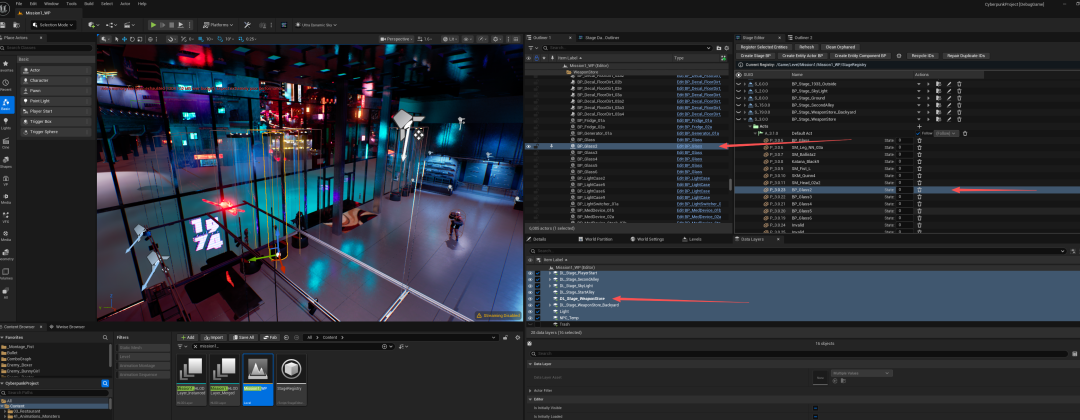Click delete icon for Default Act row
Viewport: 1080px width, 420px height.
[965, 133]
